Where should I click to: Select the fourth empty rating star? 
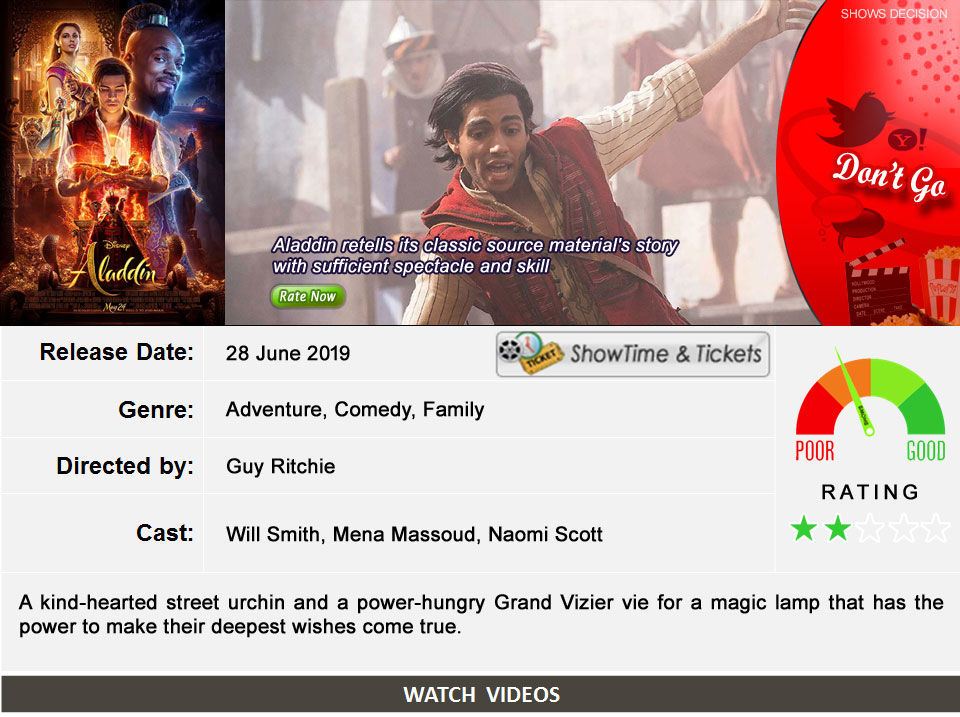pyautogui.click(x=903, y=528)
